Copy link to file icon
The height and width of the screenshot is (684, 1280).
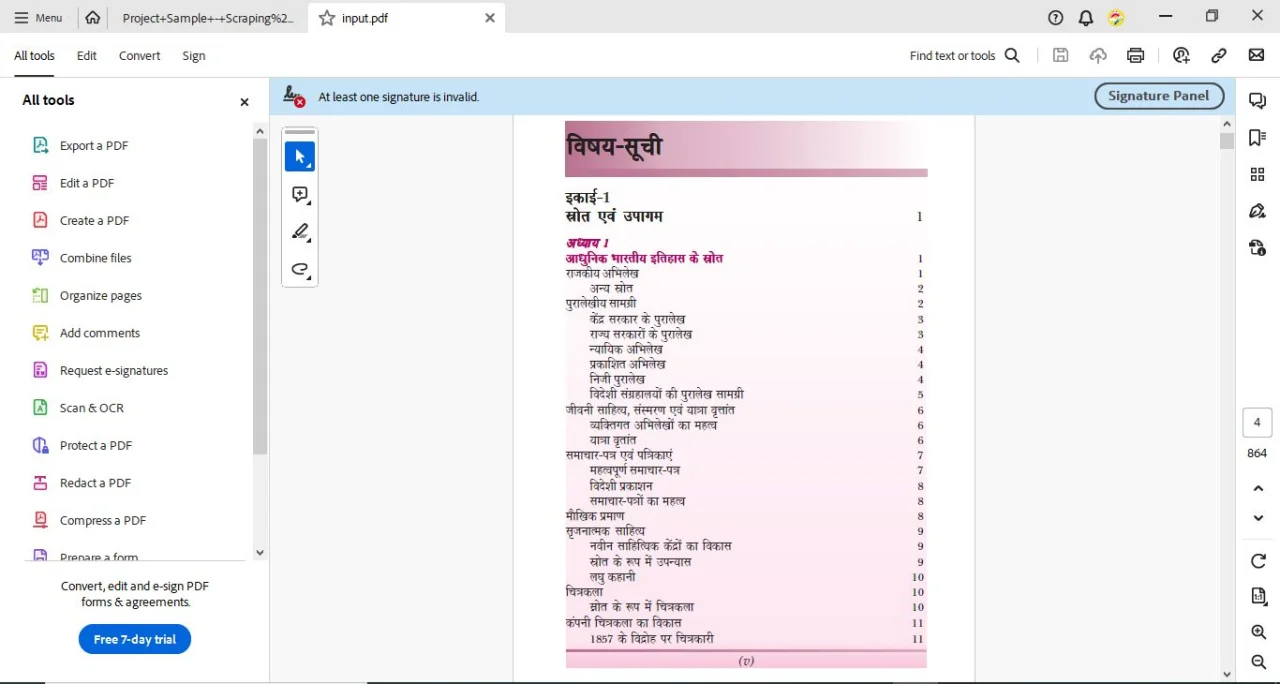click(x=1219, y=56)
